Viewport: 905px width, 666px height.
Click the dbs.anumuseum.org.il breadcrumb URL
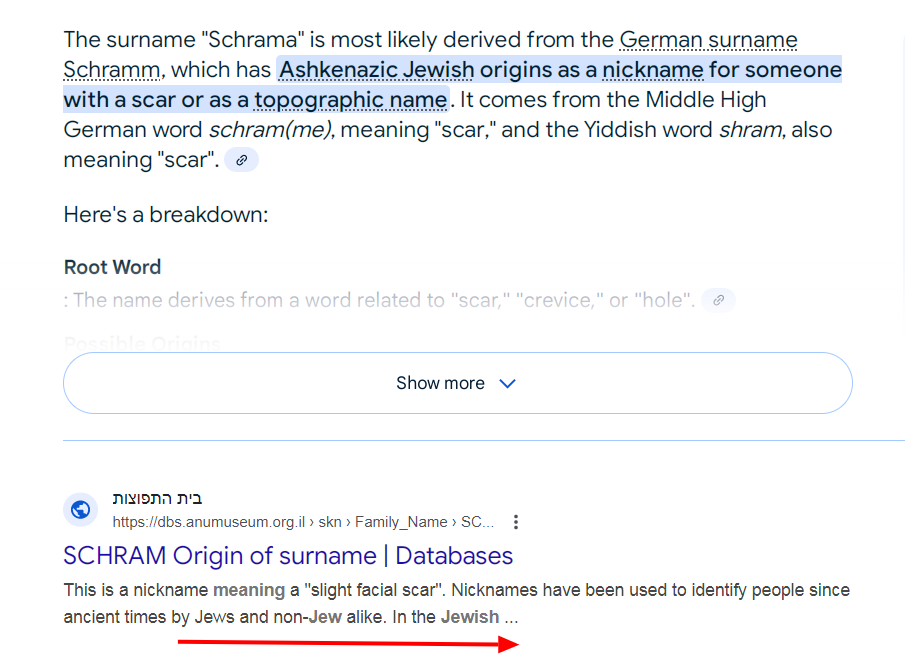[x=303, y=522]
